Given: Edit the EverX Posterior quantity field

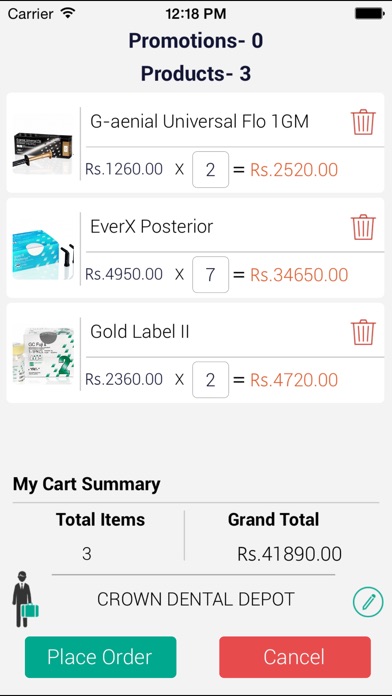Looking at the screenshot, I should tap(210, 274).
